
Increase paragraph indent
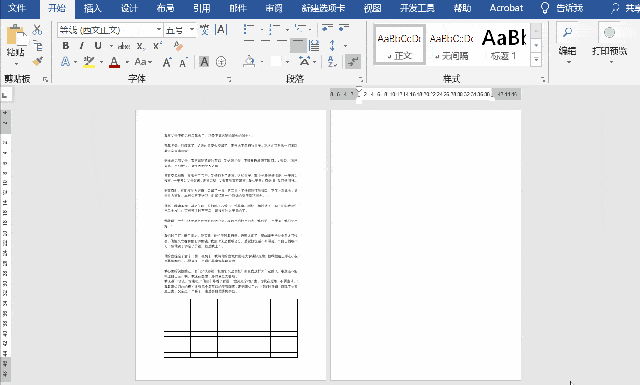(x=344, y=28)
